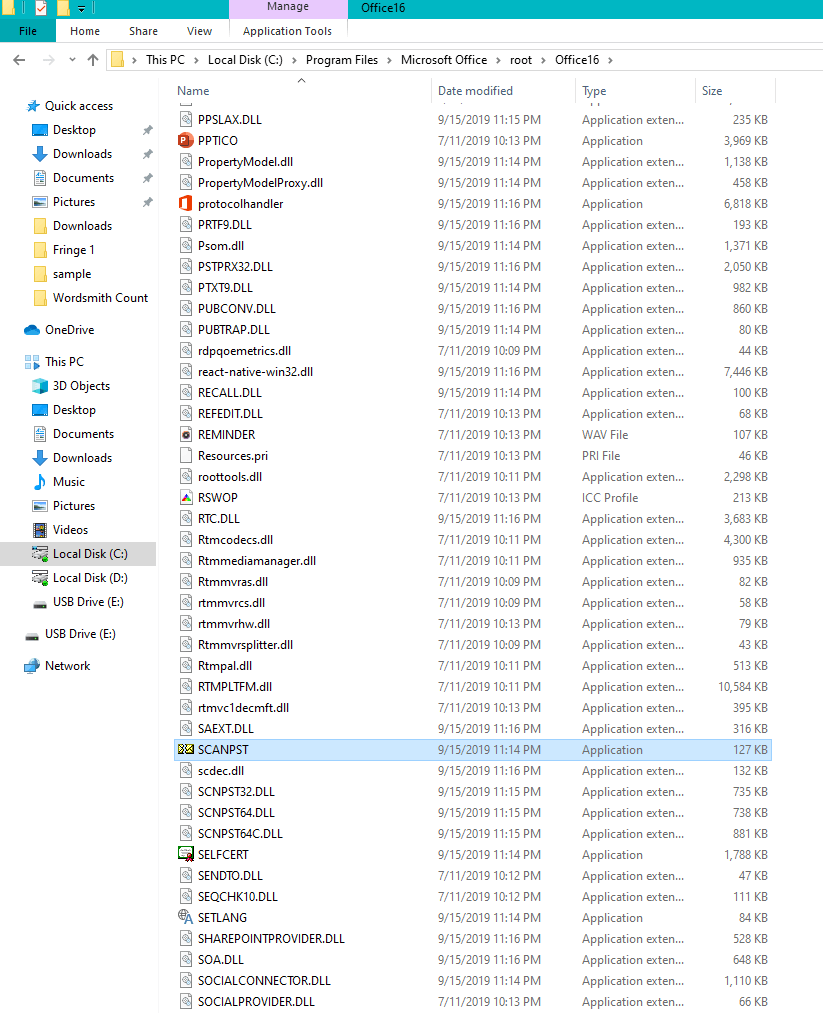
Task: Click the SETLANG language icon
Action: click(x=186, y=917)
